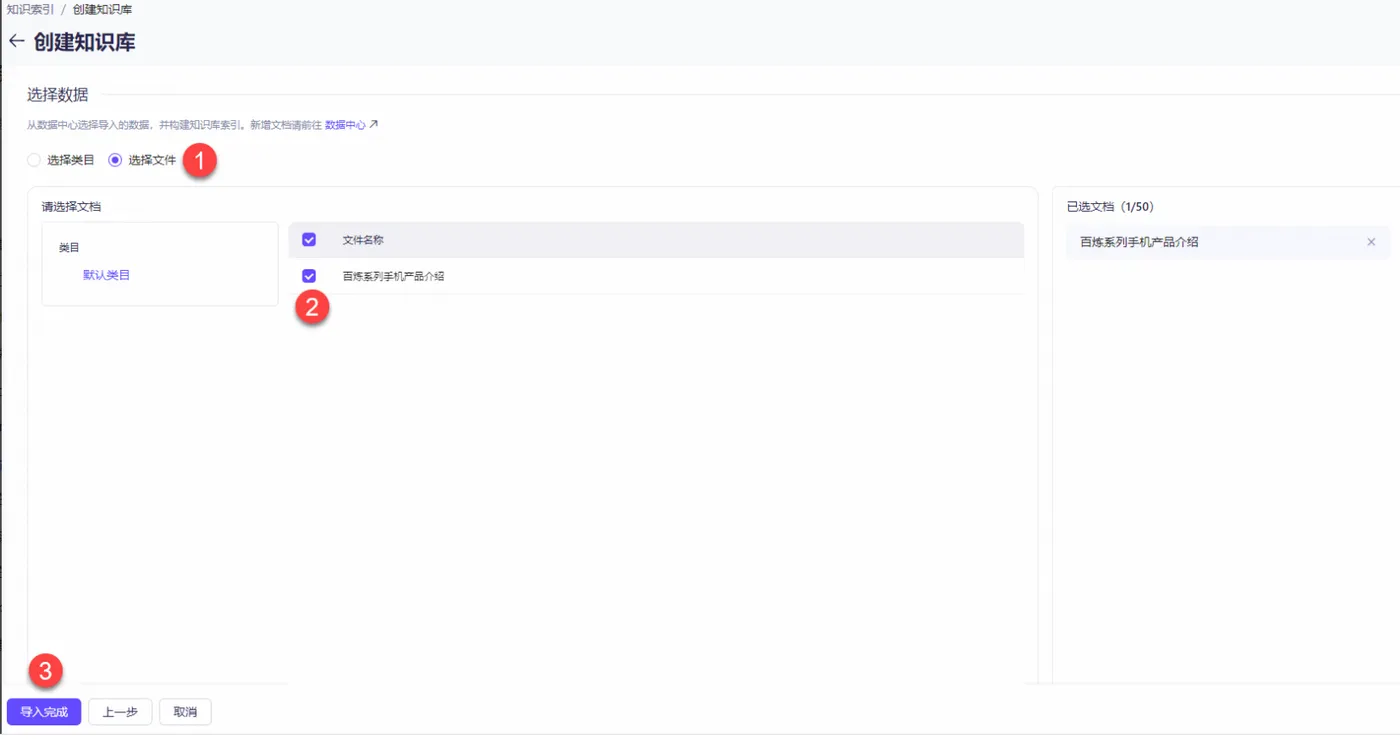Select the 选择文件 radio button
Viewport: 1400px width, 739px height.
tap(115, 160)
